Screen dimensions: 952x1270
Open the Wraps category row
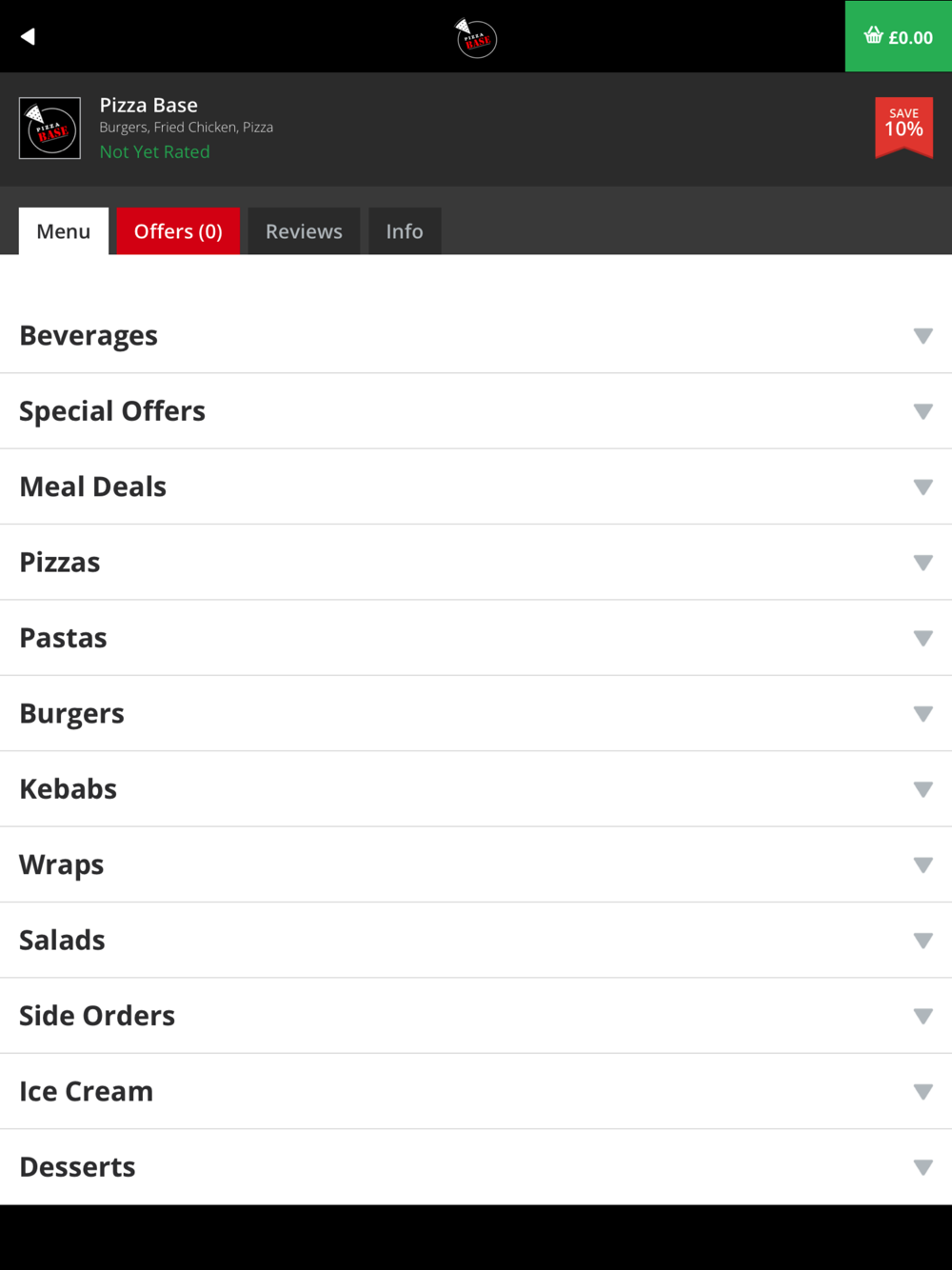[x=476, y=864]
